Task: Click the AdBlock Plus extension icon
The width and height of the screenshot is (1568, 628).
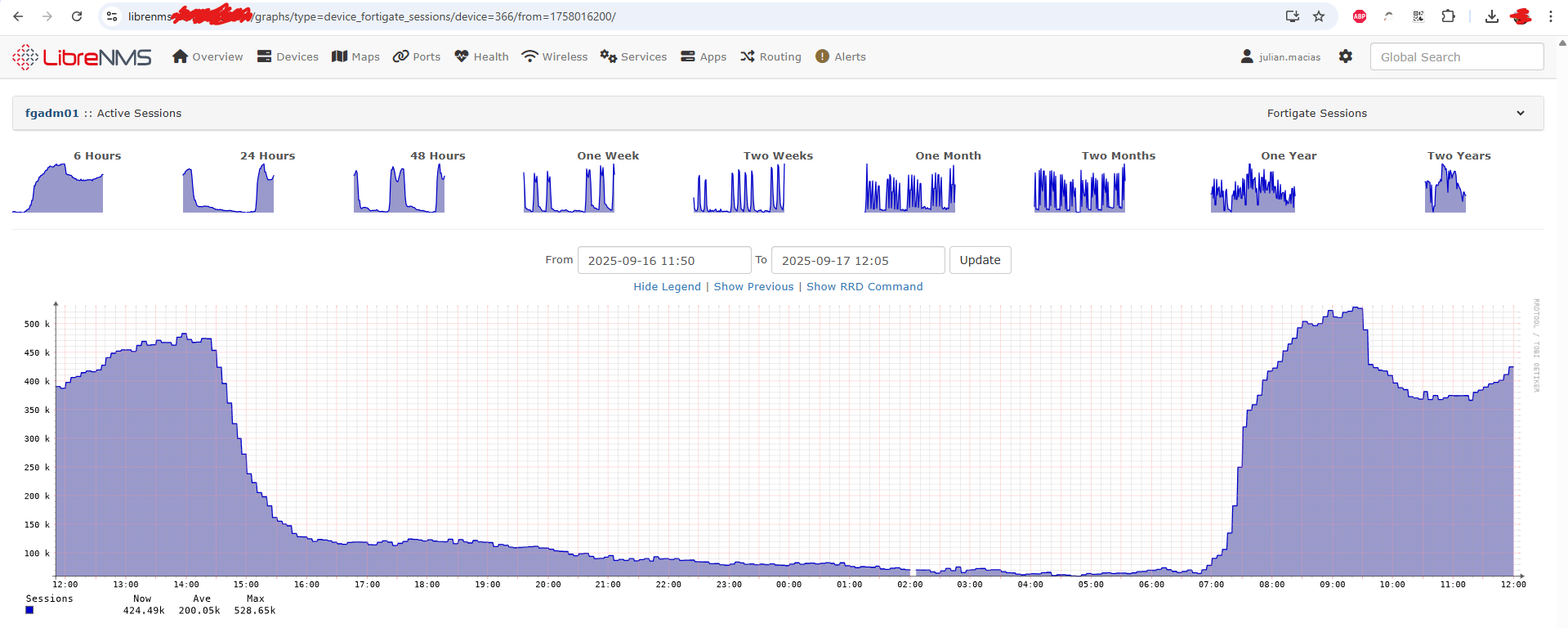Action: (1360, 16)
